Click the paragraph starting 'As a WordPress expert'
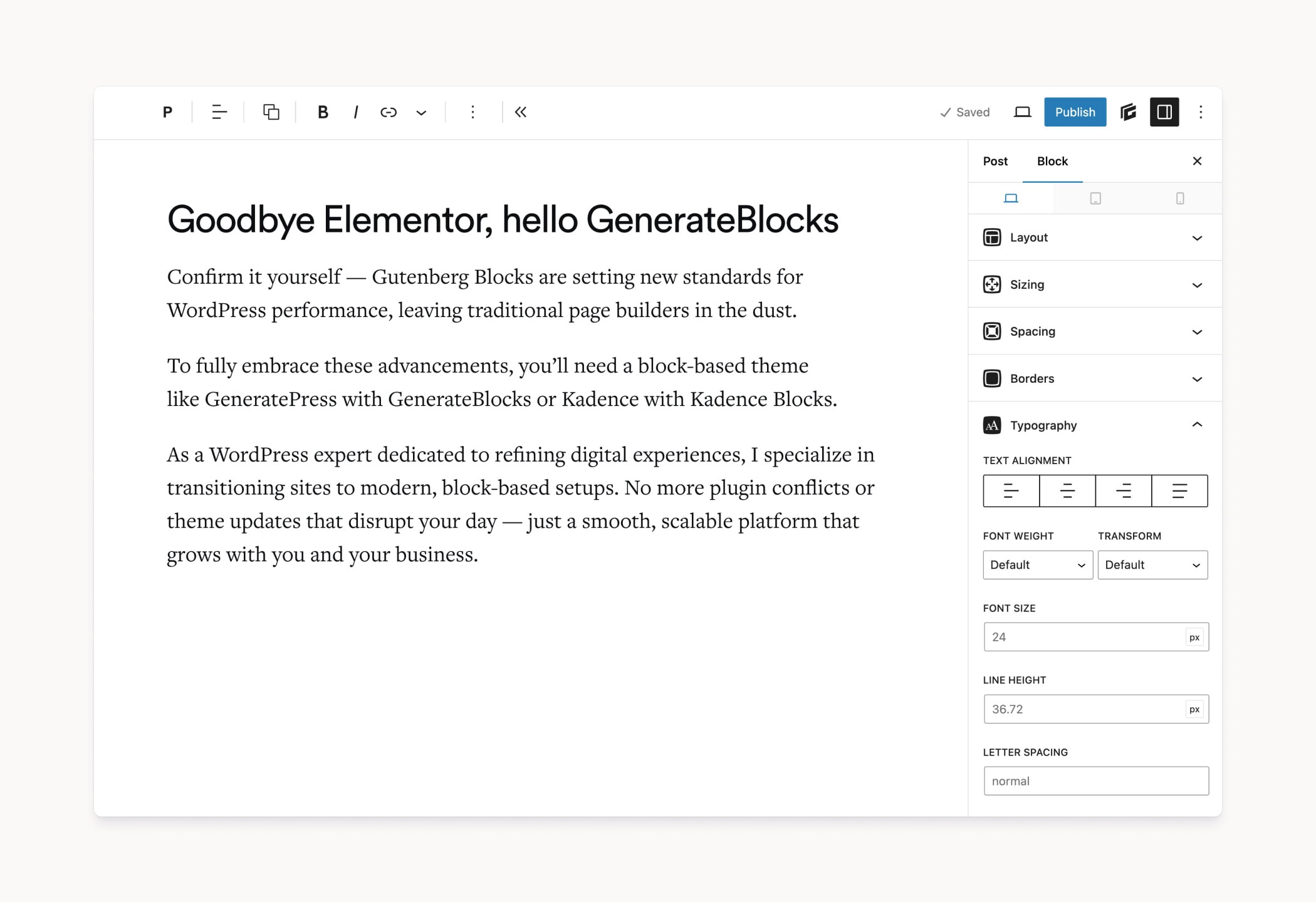This screenshot has width=1316, height=902. pyautogui.click(x=521, y=504)
